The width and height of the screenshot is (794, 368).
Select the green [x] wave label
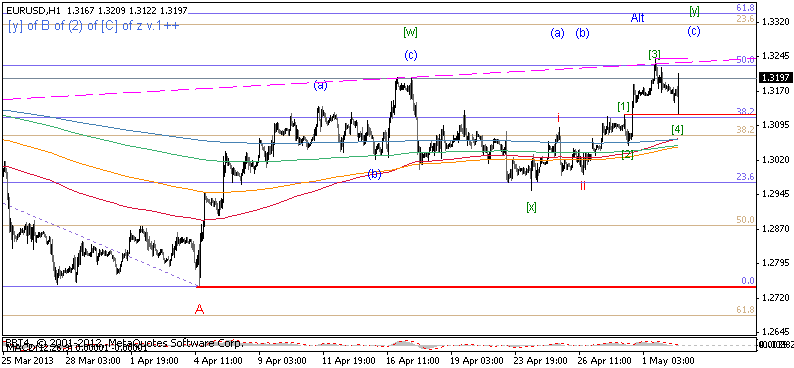click(x=531, y=207)
